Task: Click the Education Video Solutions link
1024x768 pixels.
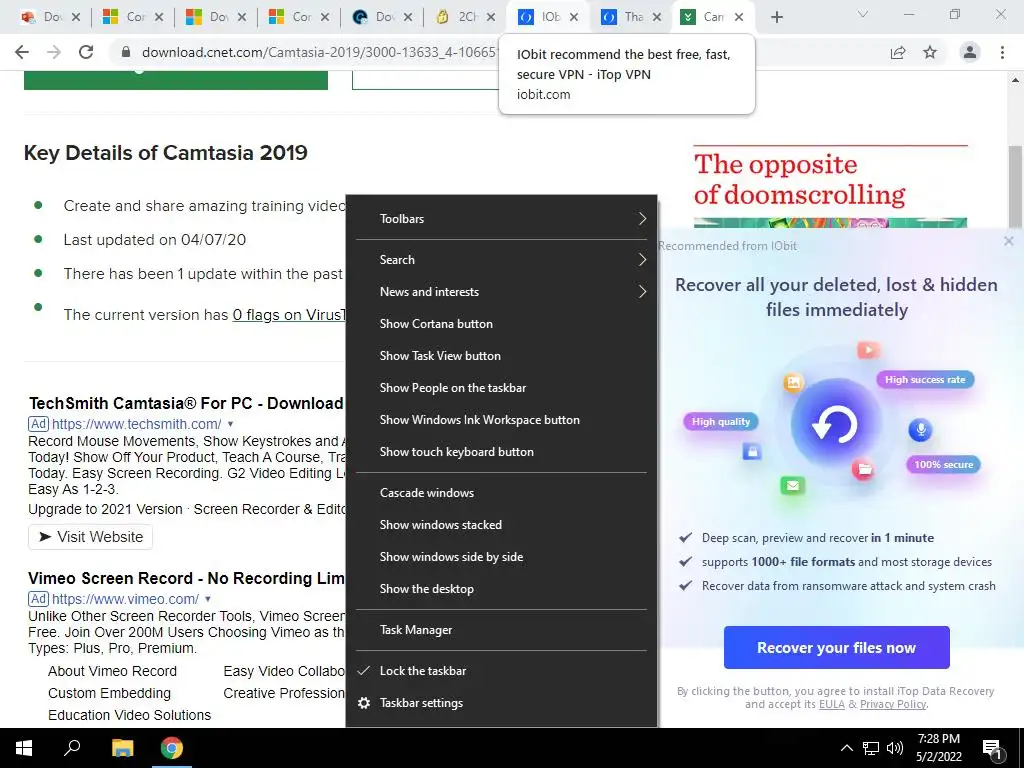Action: point(129,715)
